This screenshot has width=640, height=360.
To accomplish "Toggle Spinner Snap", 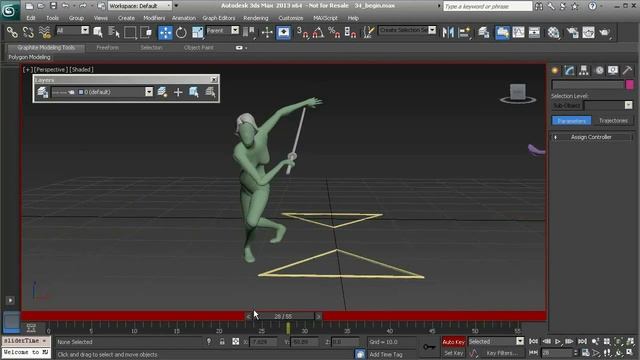I will point(350,32).
